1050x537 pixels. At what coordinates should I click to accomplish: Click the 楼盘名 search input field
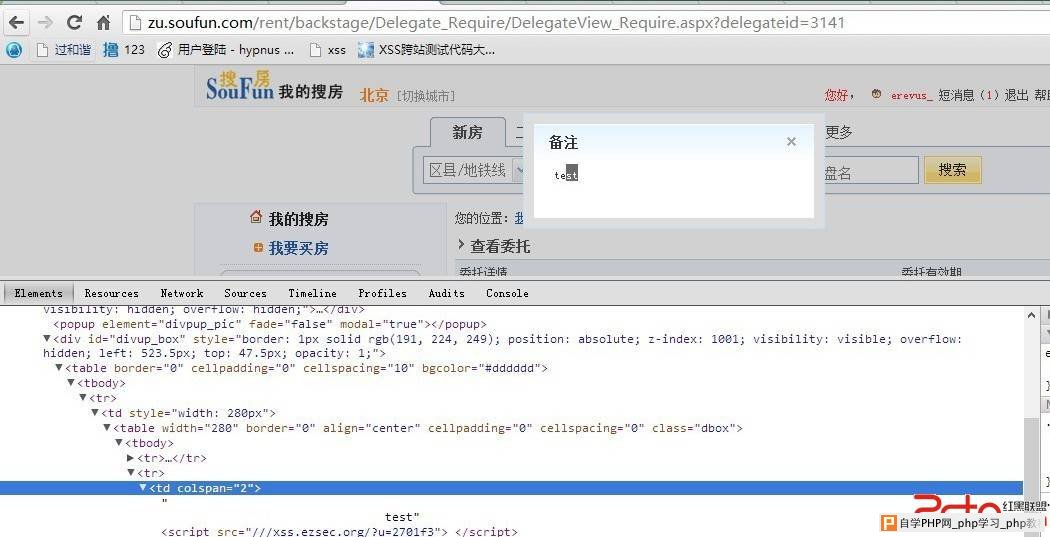point(871,171)
